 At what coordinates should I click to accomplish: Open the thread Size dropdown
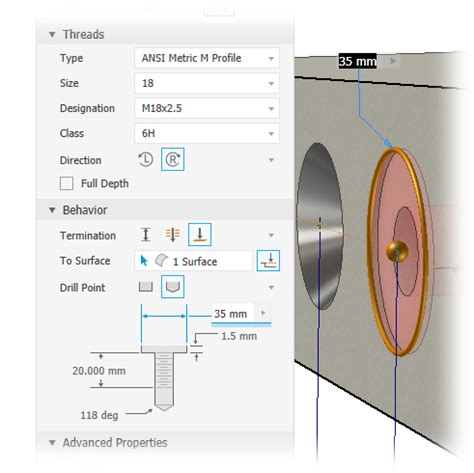pyautogui.click(x=207, y=83)
